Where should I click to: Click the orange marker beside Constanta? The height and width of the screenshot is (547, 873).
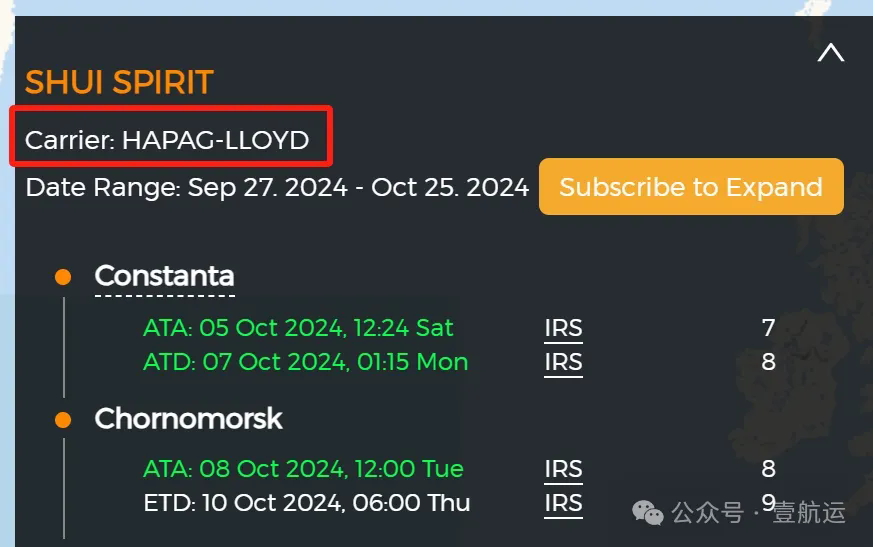pyautogui.click(x=63, y=277)
